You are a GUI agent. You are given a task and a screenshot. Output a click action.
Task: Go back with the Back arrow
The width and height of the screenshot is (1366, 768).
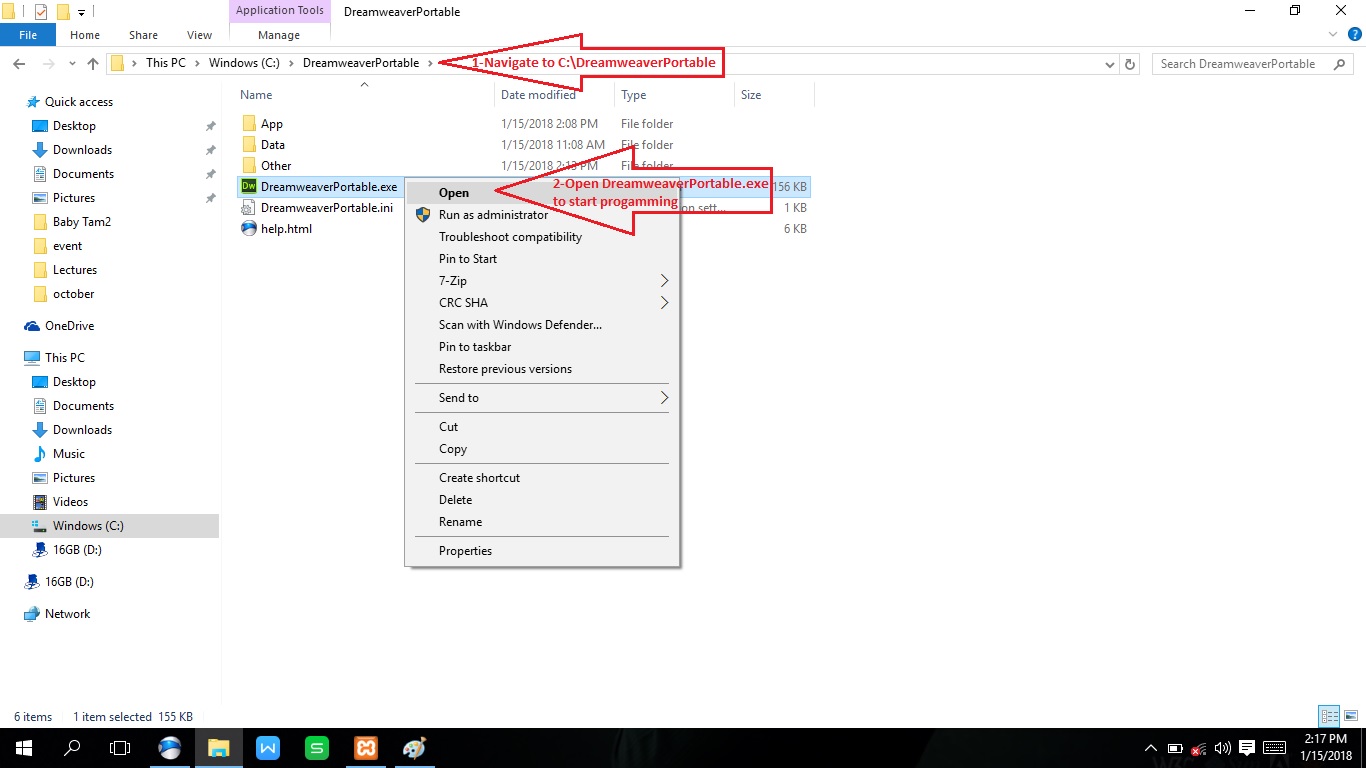[x=18, y=63]
